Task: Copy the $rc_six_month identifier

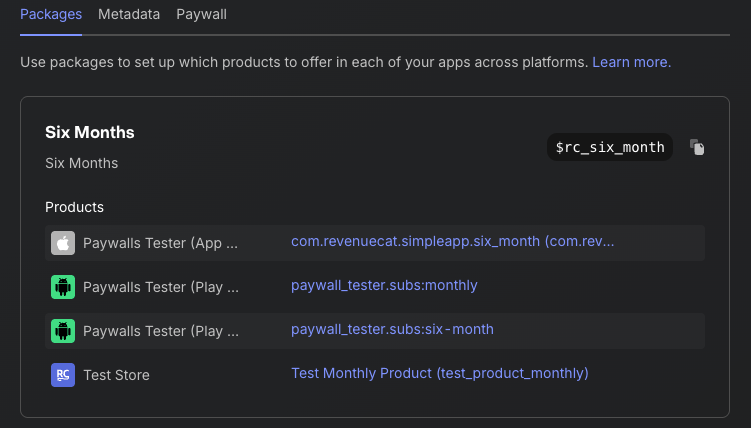Action: click(x=697, y=147)
